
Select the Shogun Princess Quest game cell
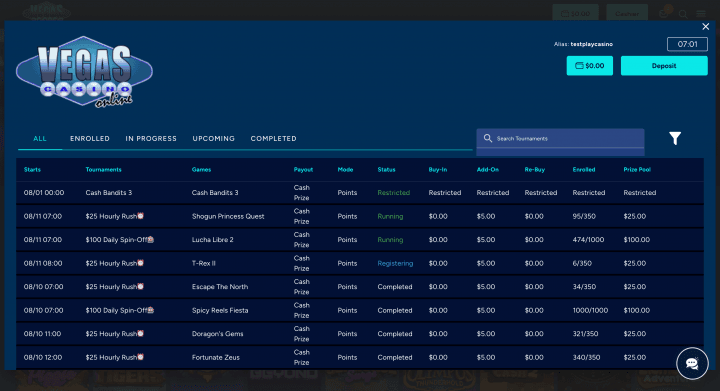tap(228, 216)
